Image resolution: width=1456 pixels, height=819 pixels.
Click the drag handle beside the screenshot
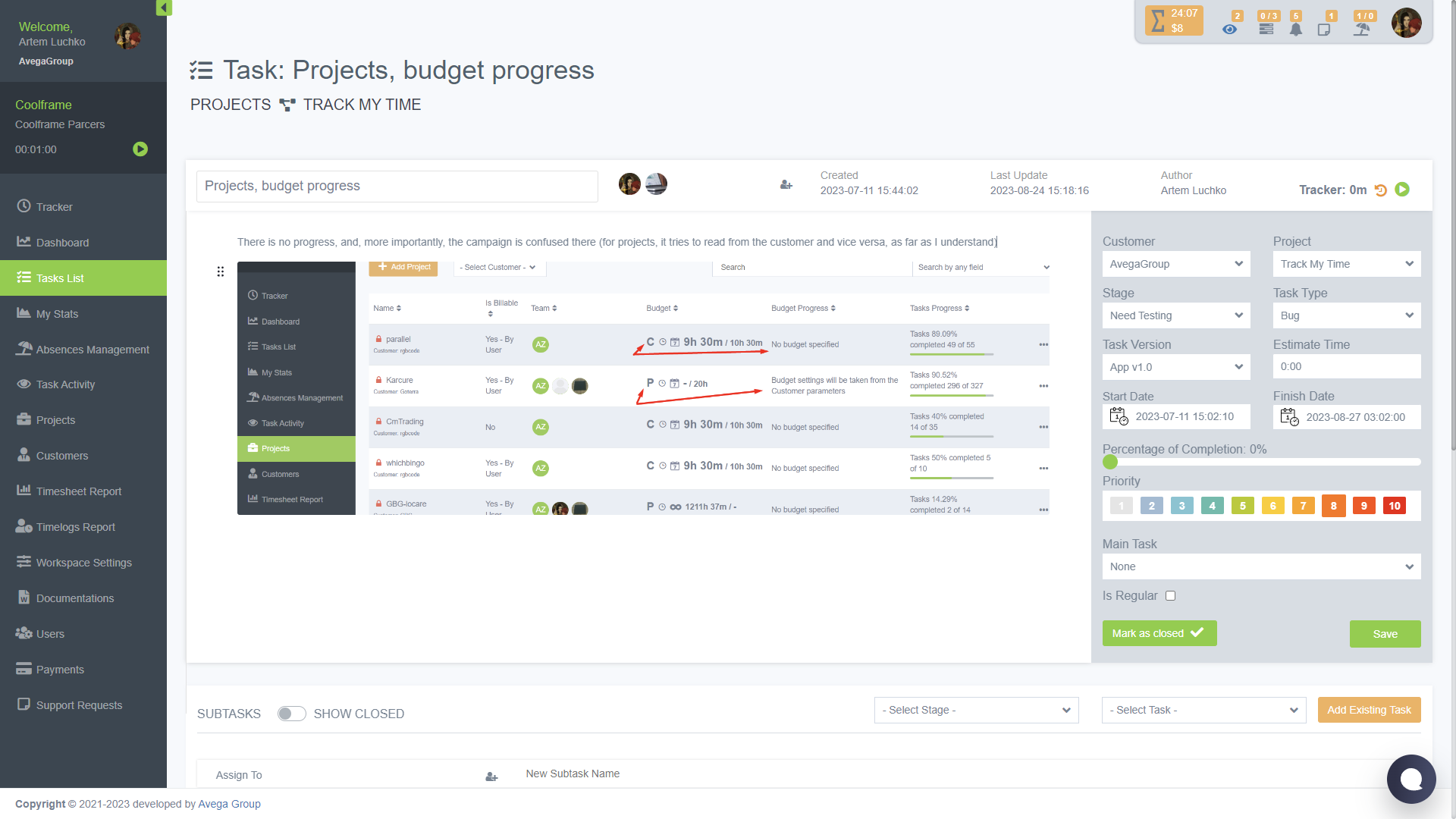[x=220, y=271]
